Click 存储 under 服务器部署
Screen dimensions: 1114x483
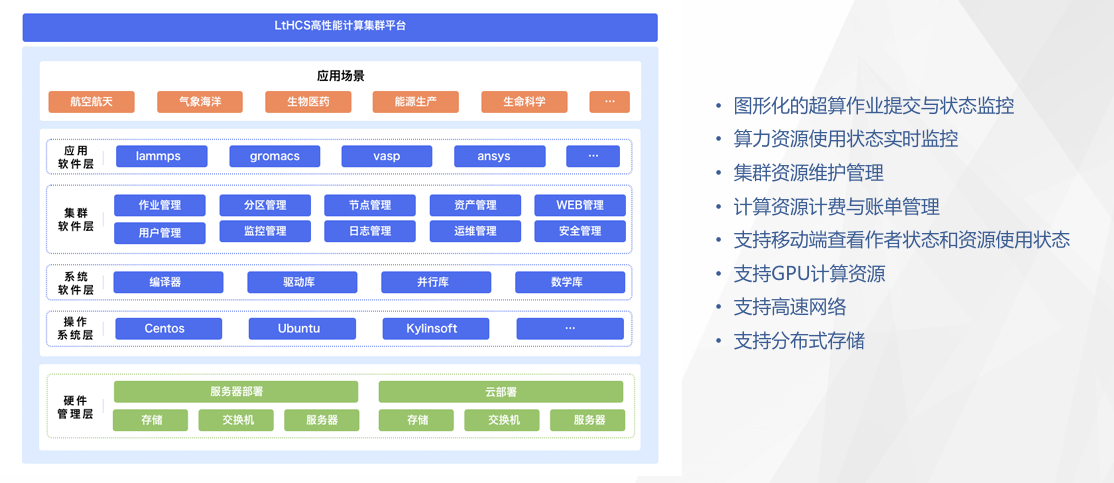(x=151, y=420)
